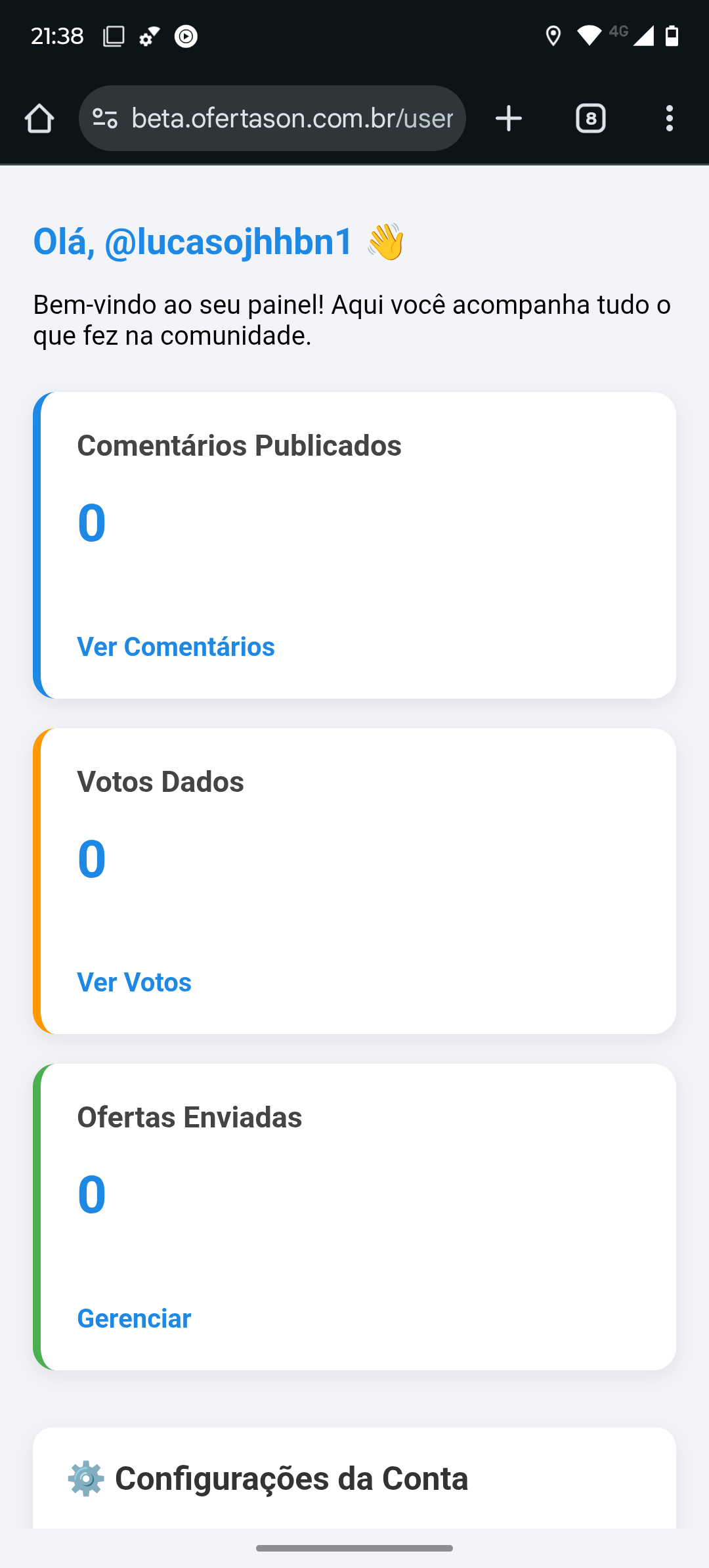Tap the Ofertas Enviadas card heading
This screenshot has height=1568, width=709.
tap(190, 1117)
